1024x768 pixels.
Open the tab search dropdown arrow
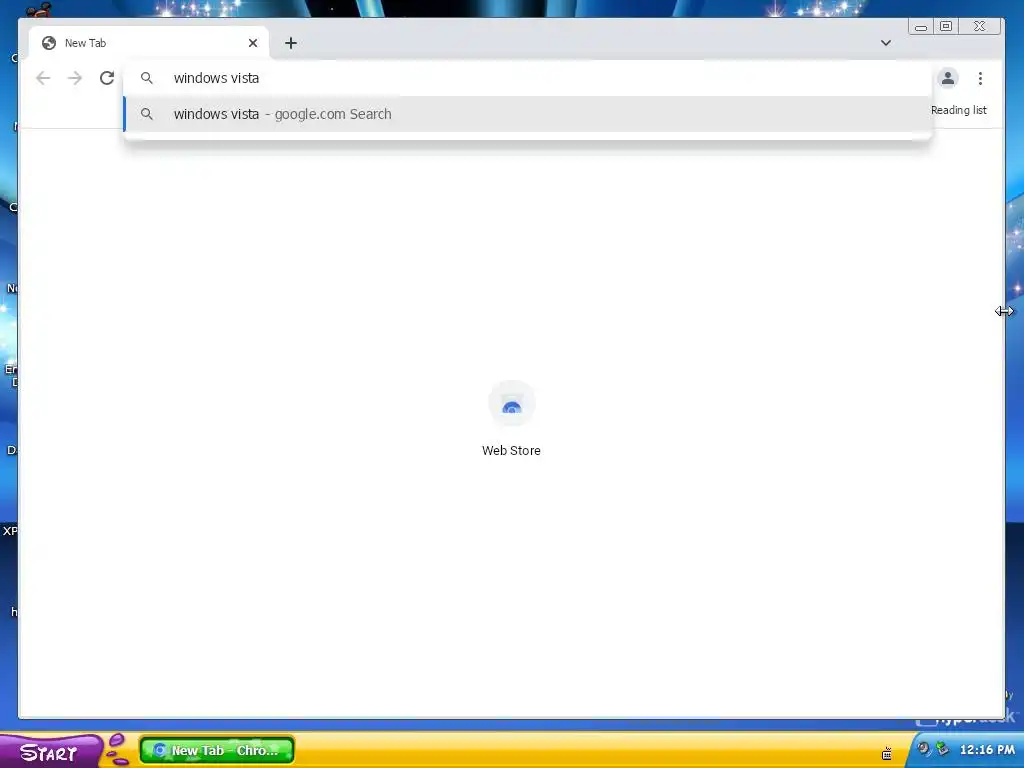pyautogui.click(x=886, y=43)
